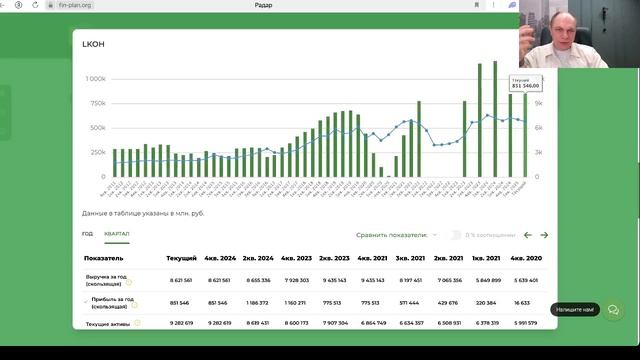Click the 'Показатель' column header
This screenshot has height=360, width=640.
pyautogui.click(x=103, y=258)
